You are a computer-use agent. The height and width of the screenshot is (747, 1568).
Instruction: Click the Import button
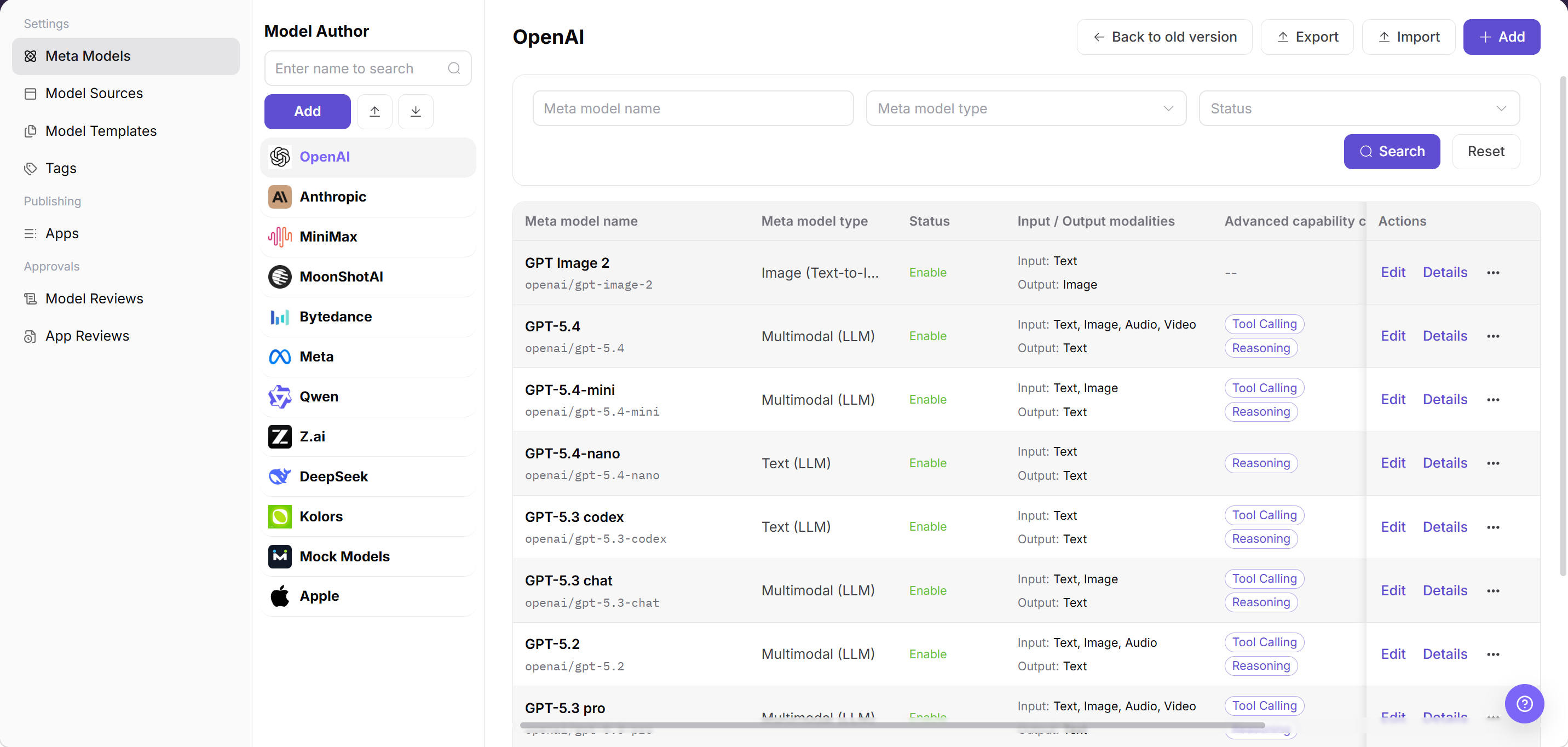[1409, 37]
